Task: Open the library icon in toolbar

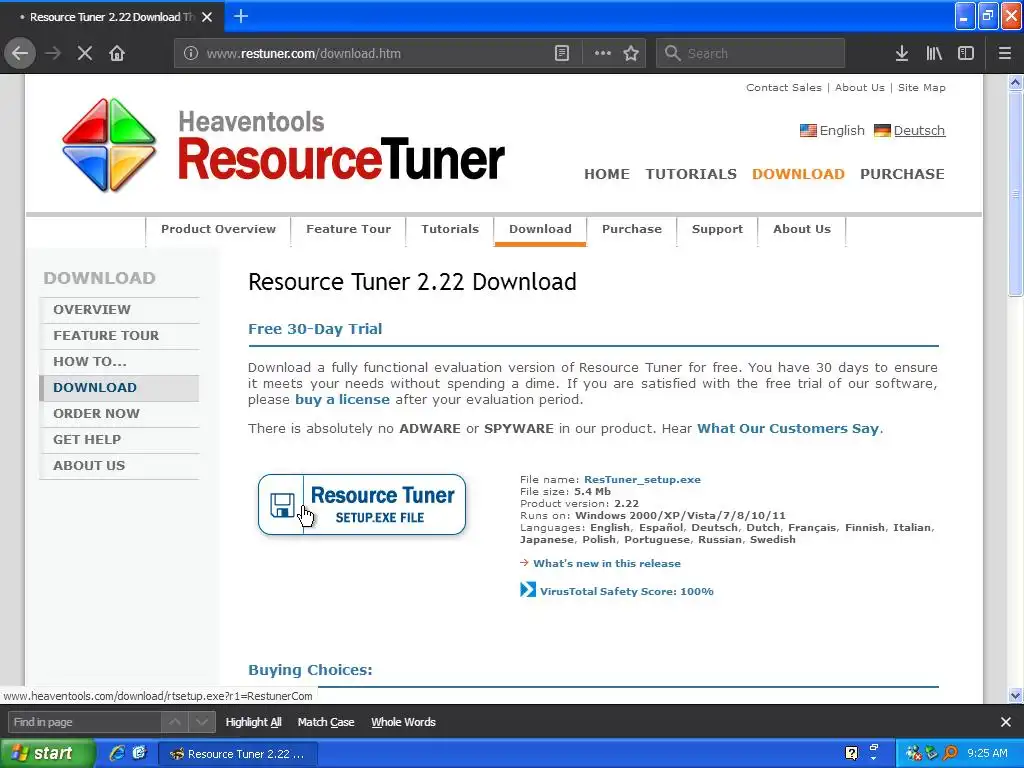Action: 934,54
